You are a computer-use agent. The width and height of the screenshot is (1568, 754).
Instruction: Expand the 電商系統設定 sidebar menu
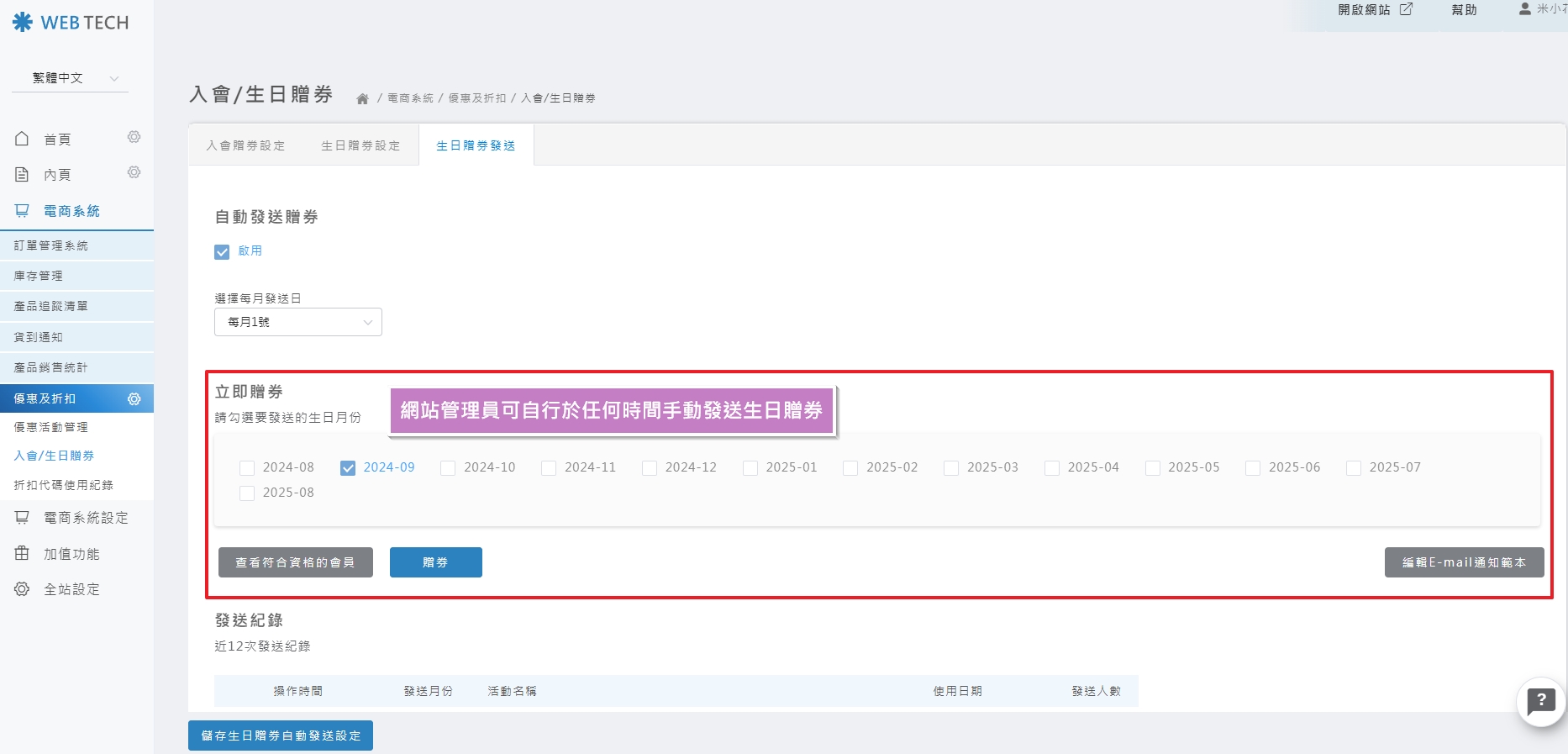point(86,518)
